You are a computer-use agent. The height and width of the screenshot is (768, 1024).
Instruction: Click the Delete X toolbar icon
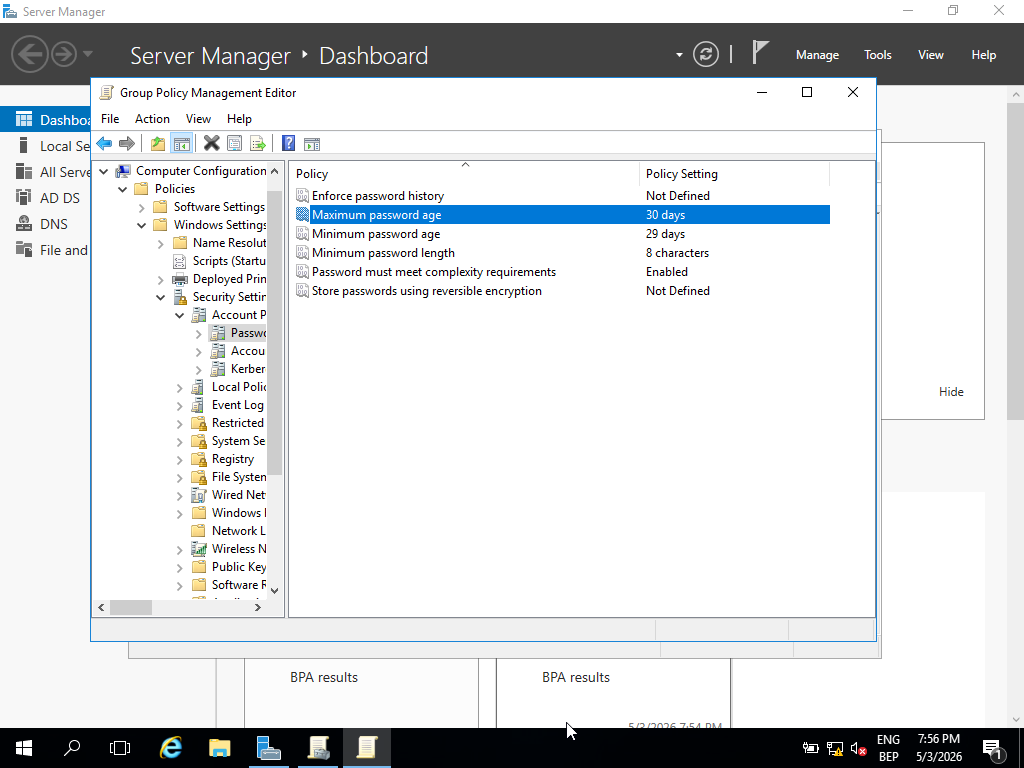coord(212,144)
